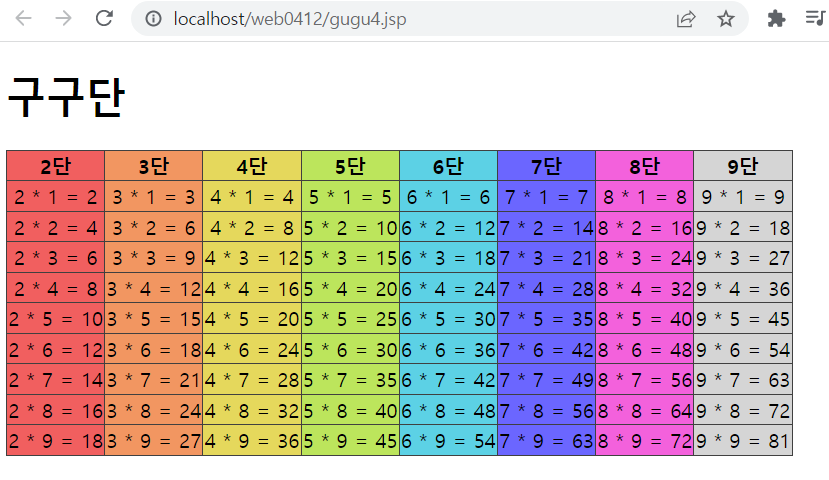Select cell 5 * 9 = 45

[351, 440]
